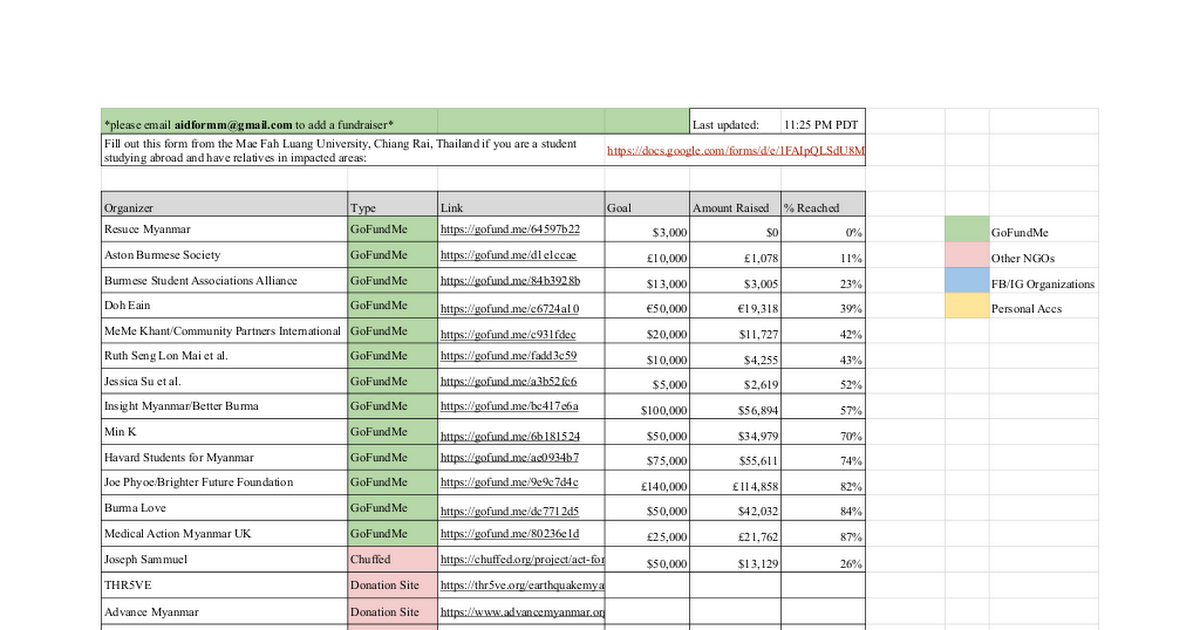1200x630 pixels.
Task: Open the Insight Myanmar/Better Burma fundraiser link
Action: (509, 407)
